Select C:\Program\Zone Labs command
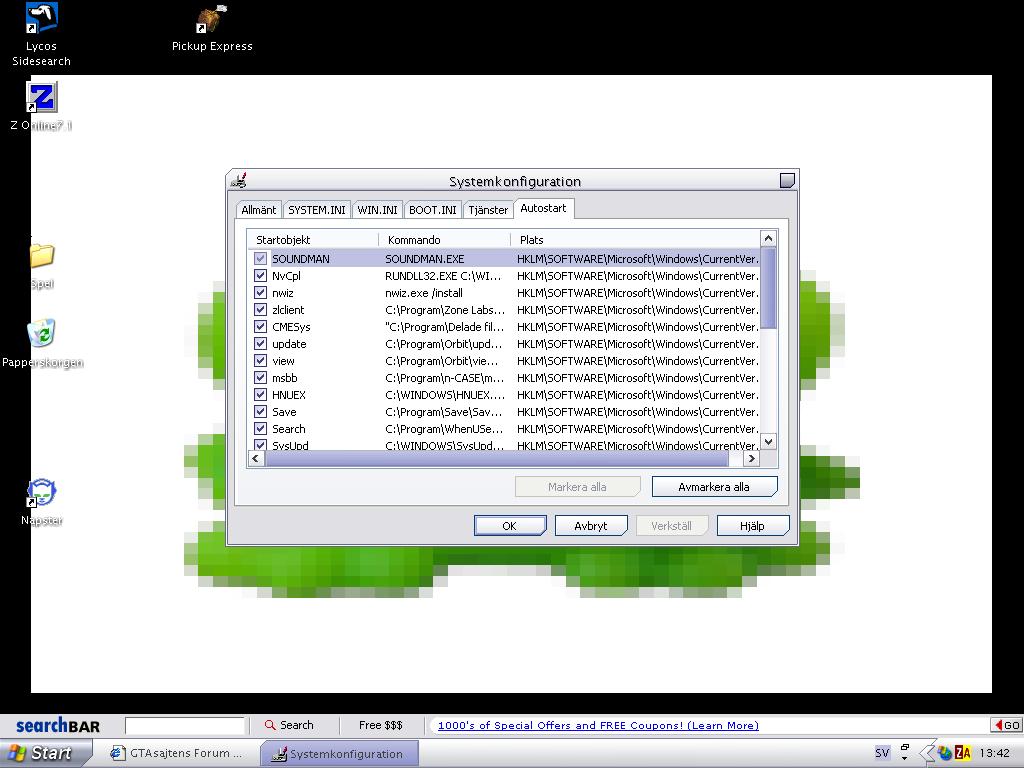1024x768 pixels. [445, 310]
